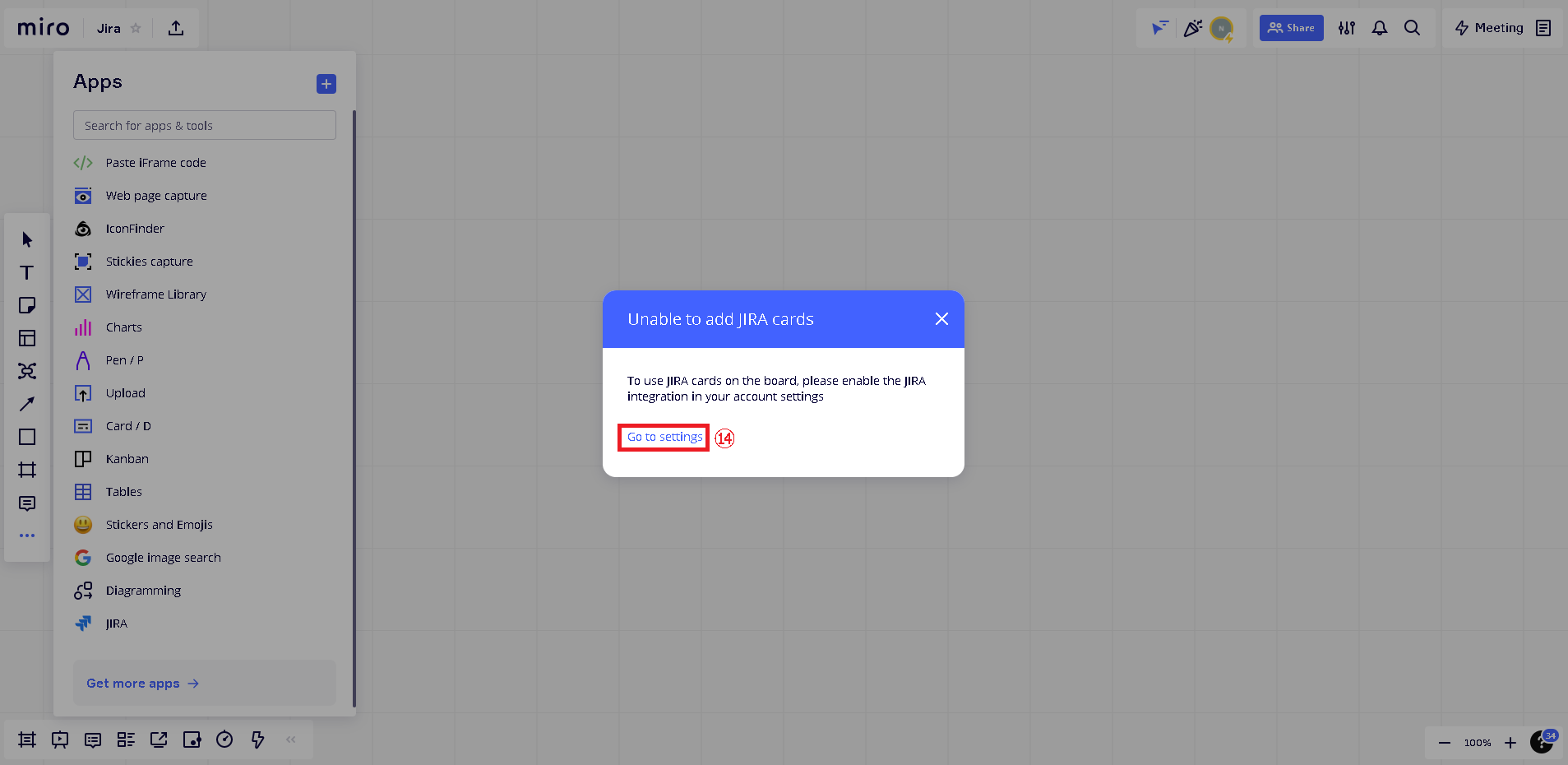Open the Kanban app
The height and width of the screenshot is (765, 1568).
pos(127,459)
